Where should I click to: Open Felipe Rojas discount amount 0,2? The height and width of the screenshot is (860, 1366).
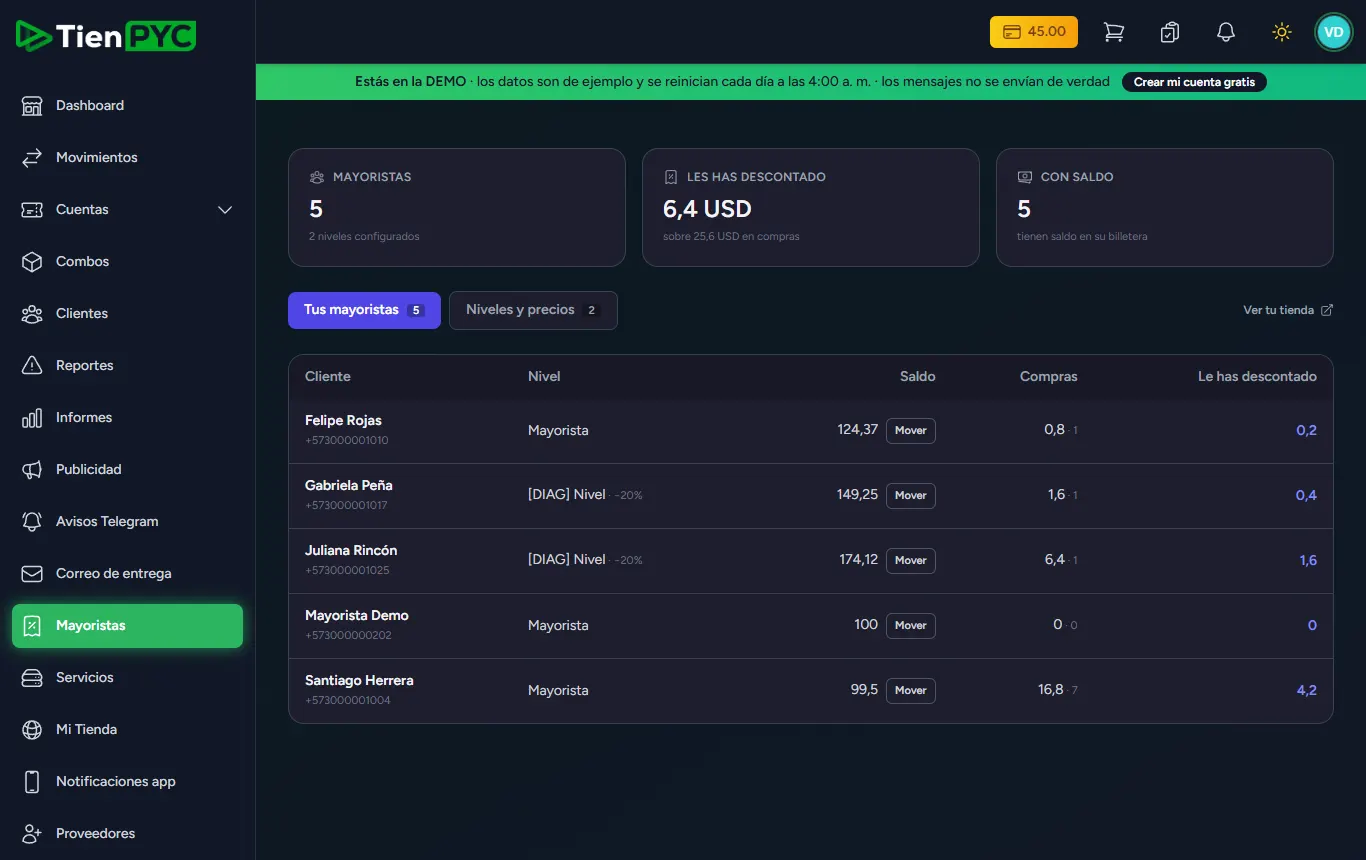pyautogui.click(x=1306, y=430)
